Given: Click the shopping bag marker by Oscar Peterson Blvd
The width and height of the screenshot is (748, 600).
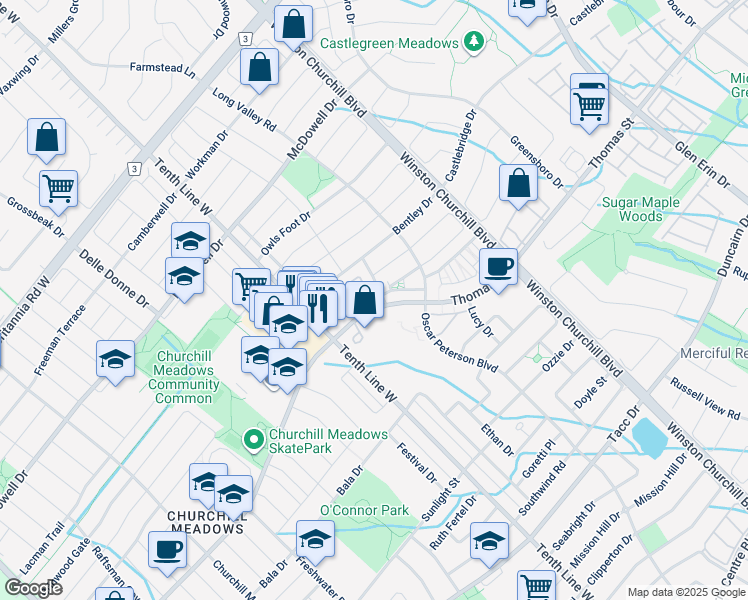Looking at the screenshot, I should (x=365, y=299).
